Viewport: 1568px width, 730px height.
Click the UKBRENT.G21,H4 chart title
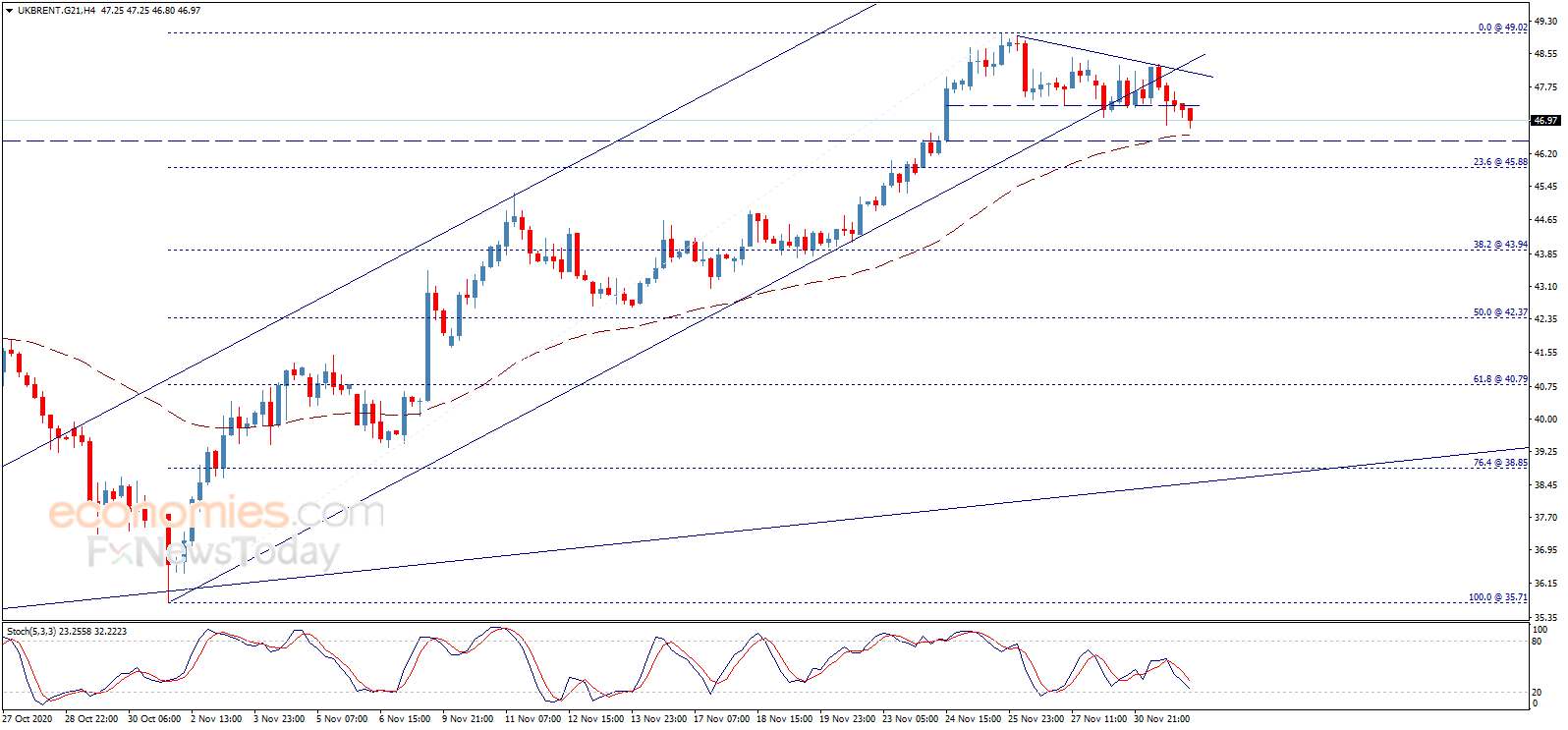tap(57, 11)
